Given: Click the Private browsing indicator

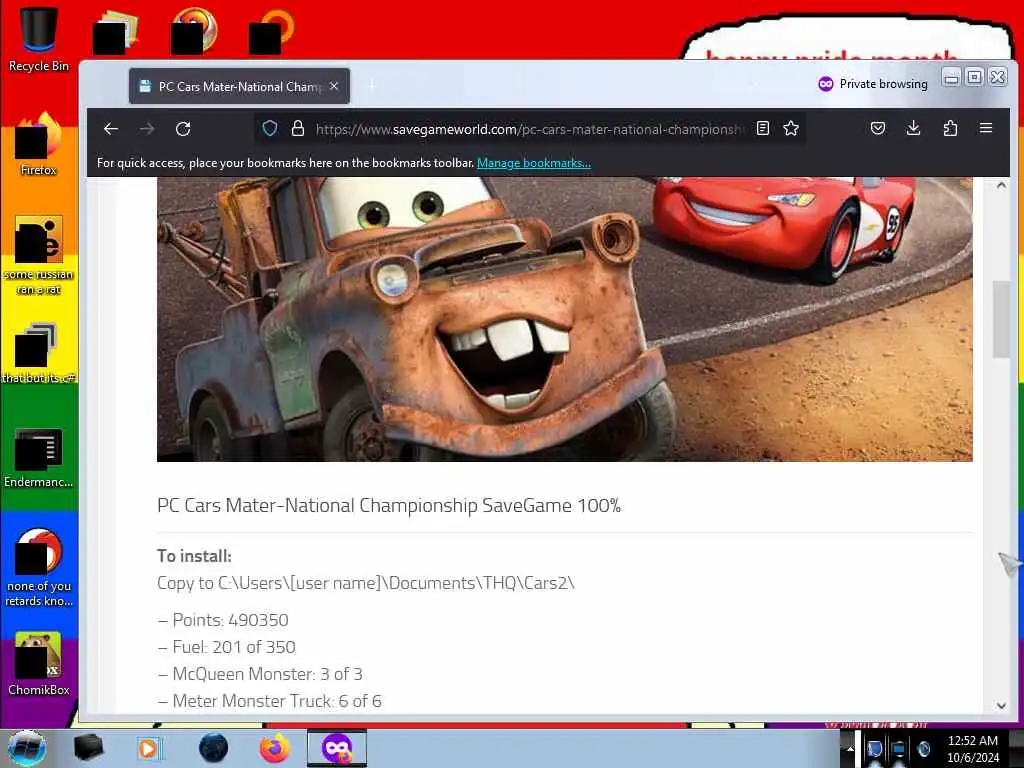Looking at the screenshot, I should pos(872,84).
